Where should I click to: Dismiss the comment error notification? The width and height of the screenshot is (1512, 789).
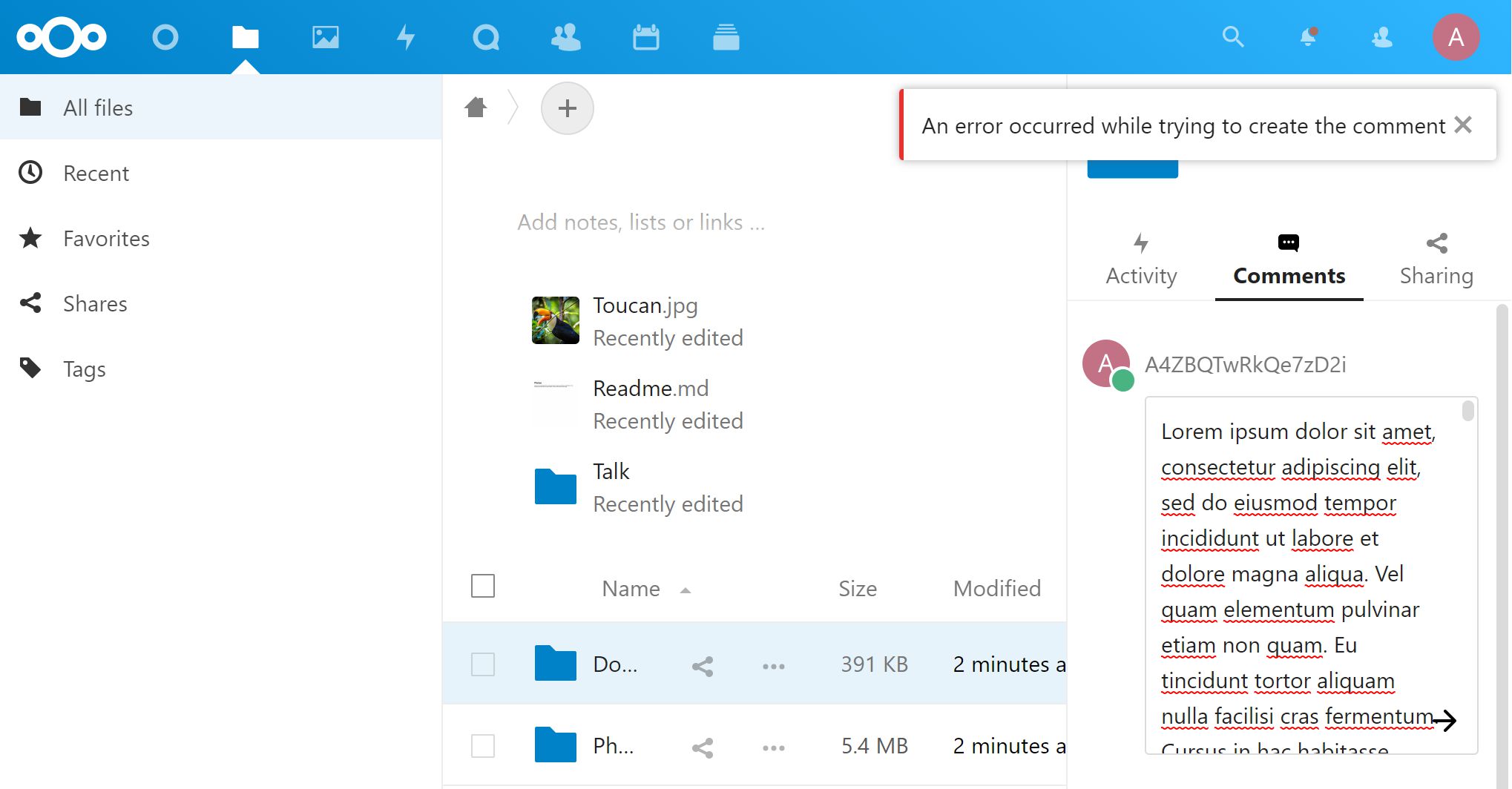[x=1462, y=125]
